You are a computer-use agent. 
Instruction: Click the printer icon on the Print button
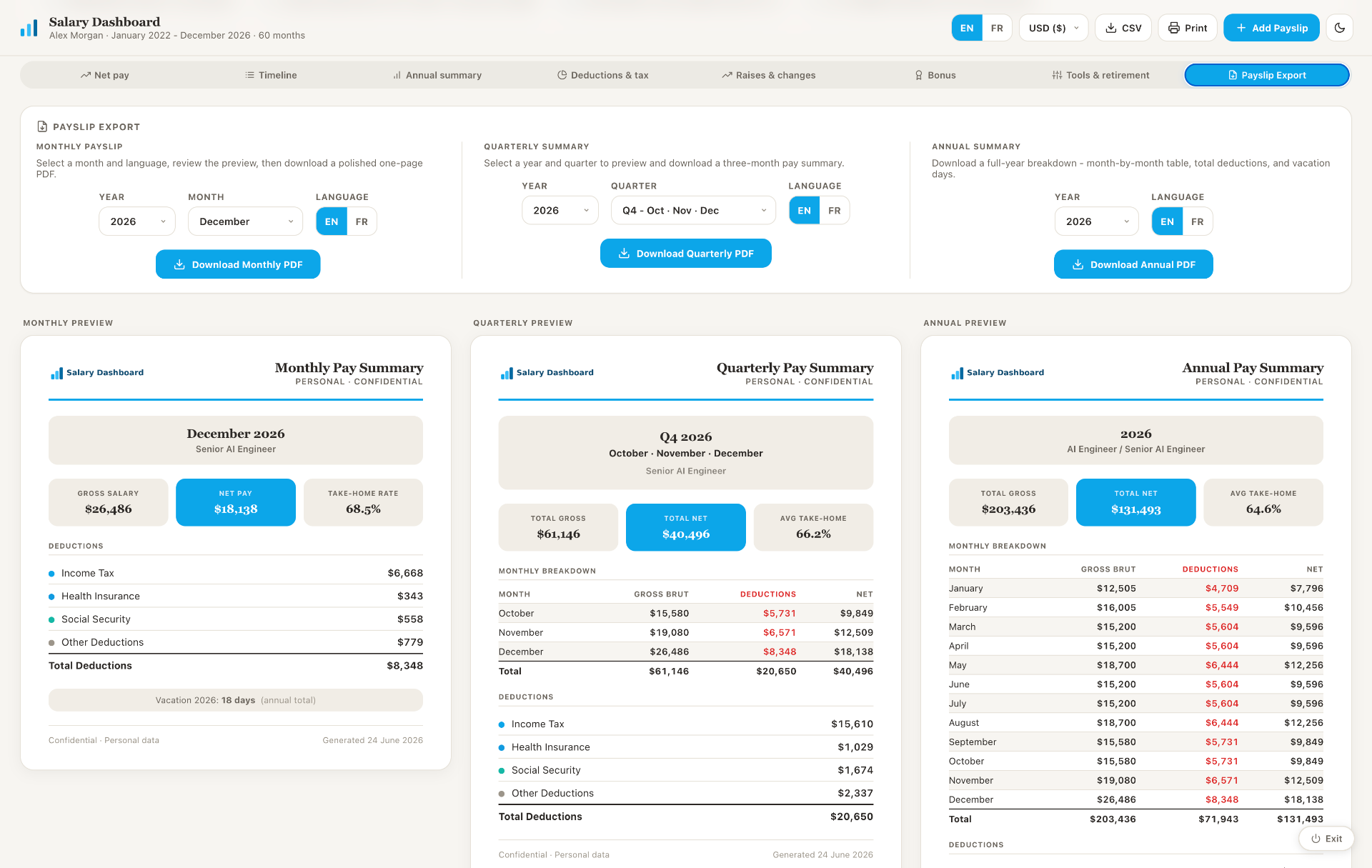click(1174, 28)
